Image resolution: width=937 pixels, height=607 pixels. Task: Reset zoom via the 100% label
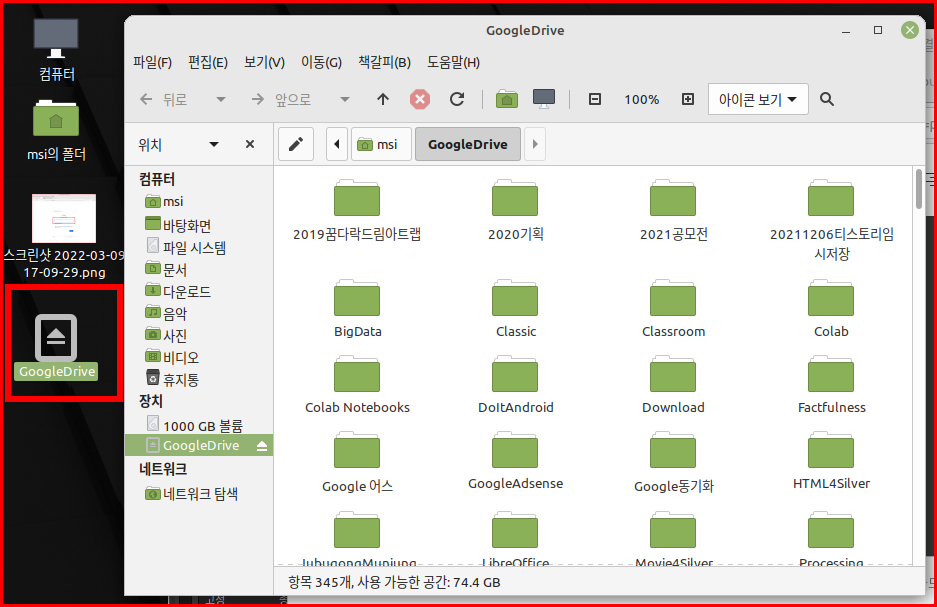[642, 100]
